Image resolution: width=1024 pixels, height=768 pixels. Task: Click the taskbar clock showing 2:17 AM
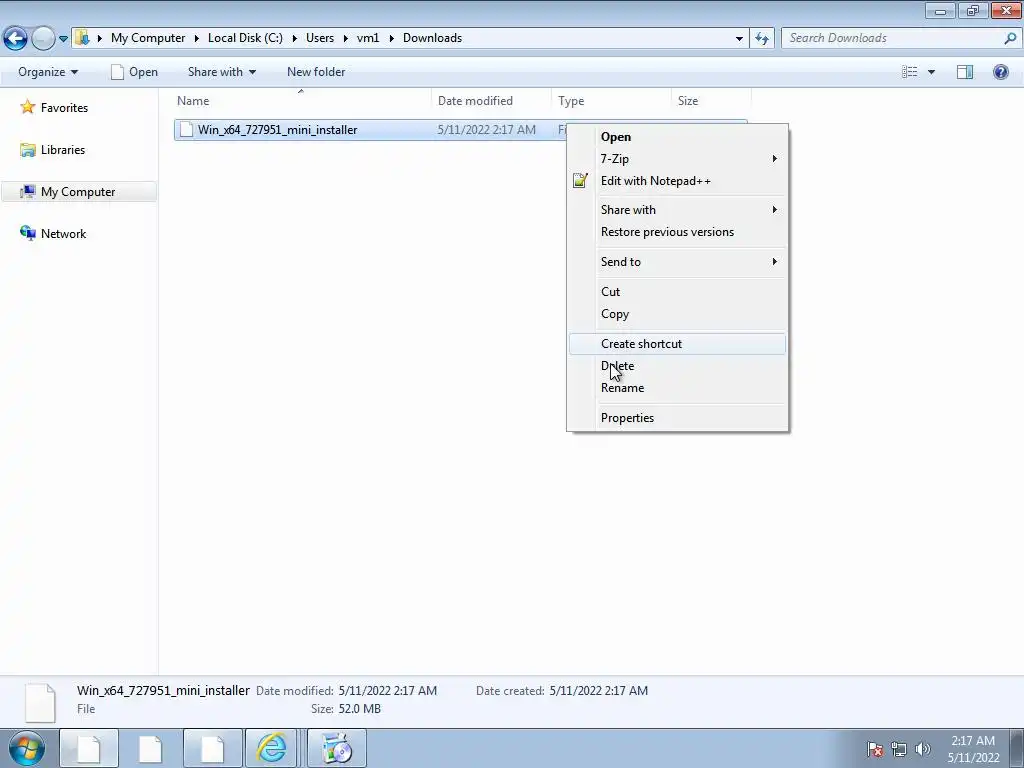(x=973, y=749)
